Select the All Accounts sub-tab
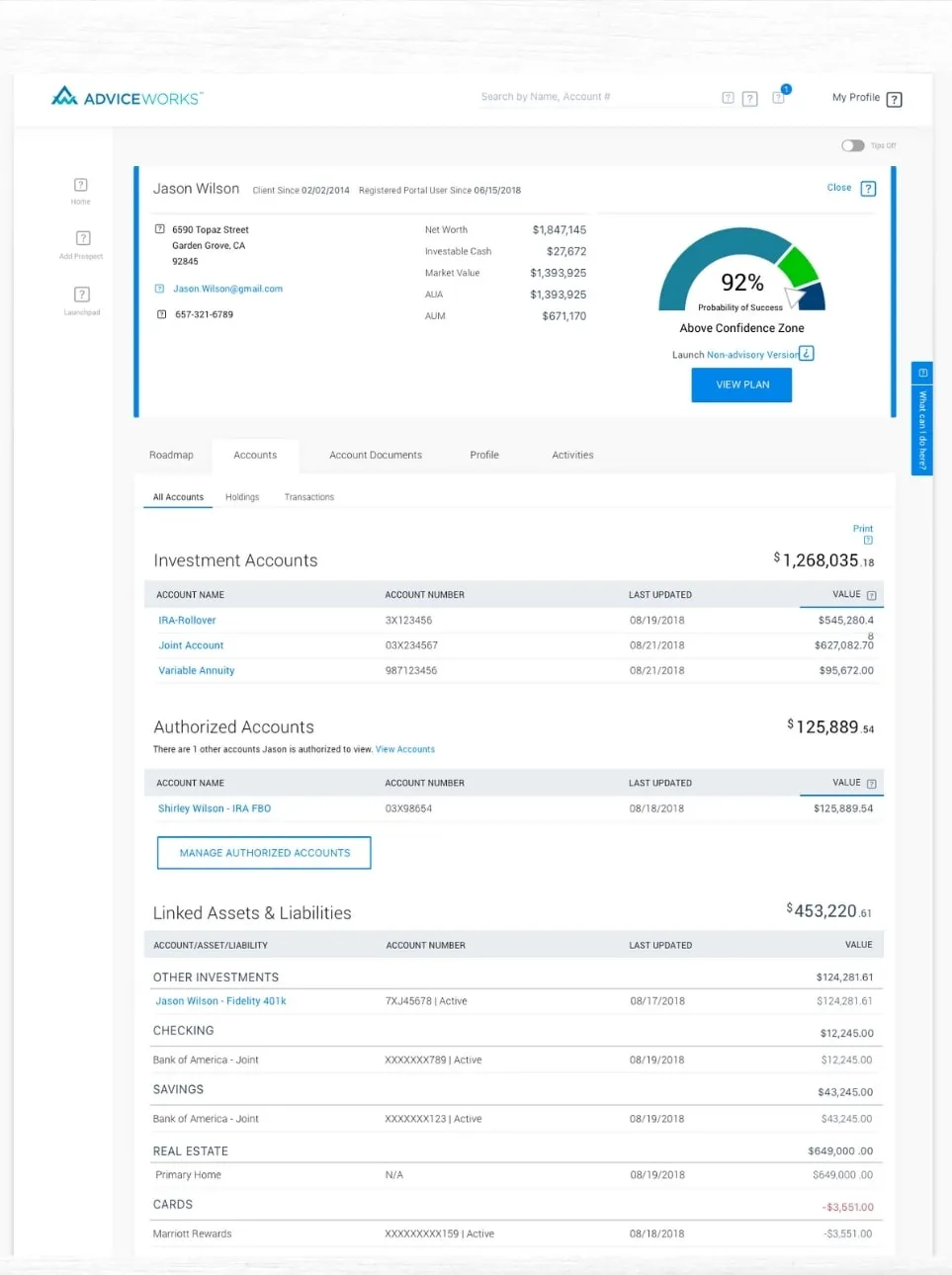 point(178,497)
